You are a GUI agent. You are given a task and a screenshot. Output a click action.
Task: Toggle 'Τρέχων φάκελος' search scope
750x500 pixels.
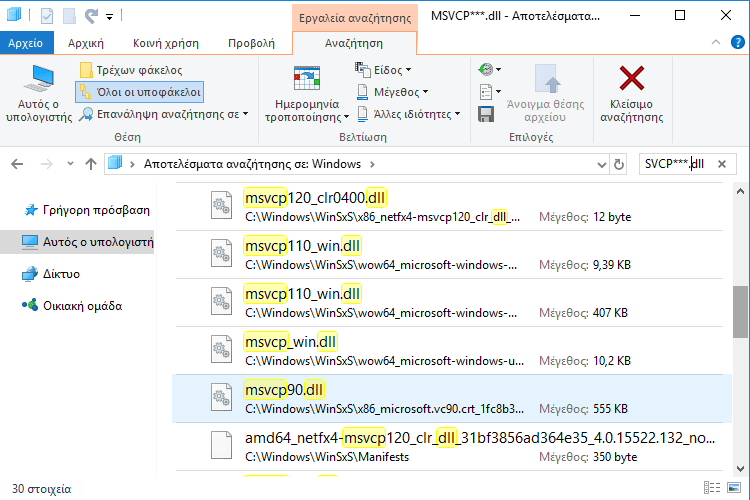pos(130,70)
